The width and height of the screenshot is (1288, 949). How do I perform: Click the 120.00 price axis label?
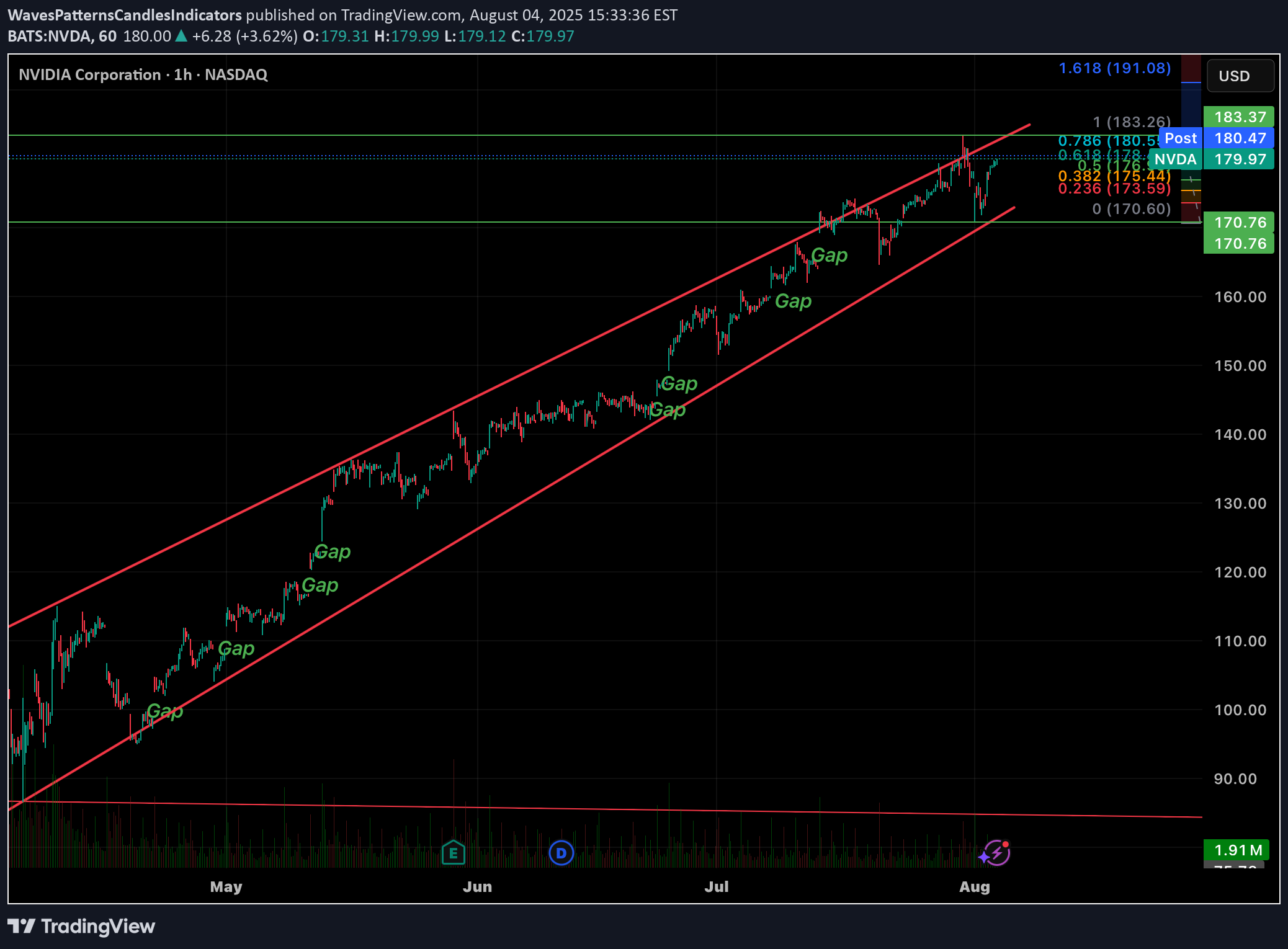(1240, 573)
